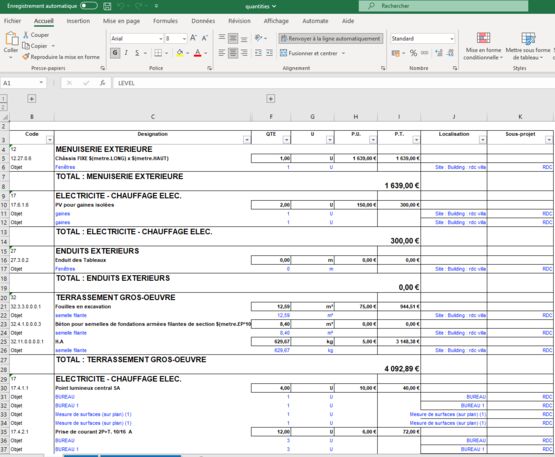Increase the indent
555x457 pixels.
click(270, 53)
